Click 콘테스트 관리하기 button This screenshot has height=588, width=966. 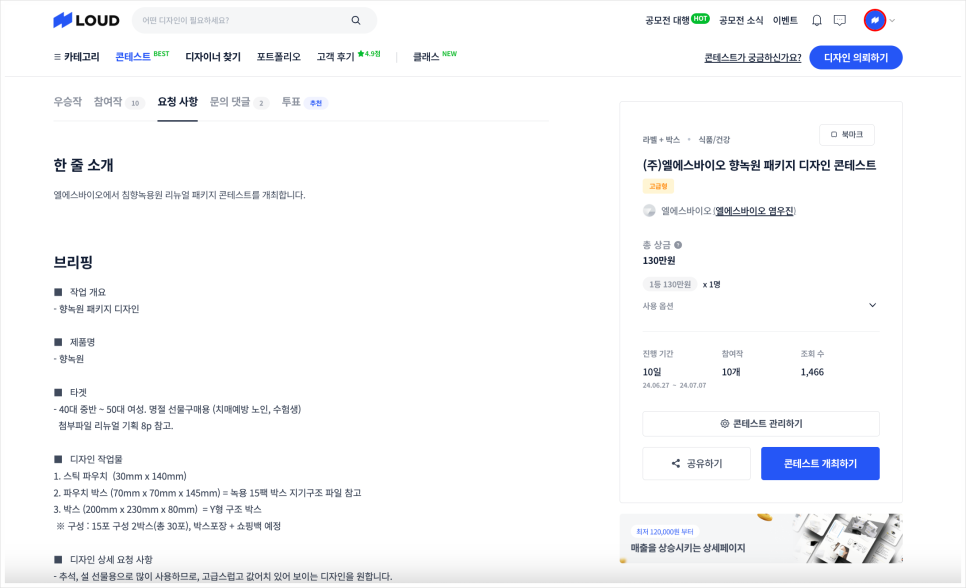pos(761,423)
